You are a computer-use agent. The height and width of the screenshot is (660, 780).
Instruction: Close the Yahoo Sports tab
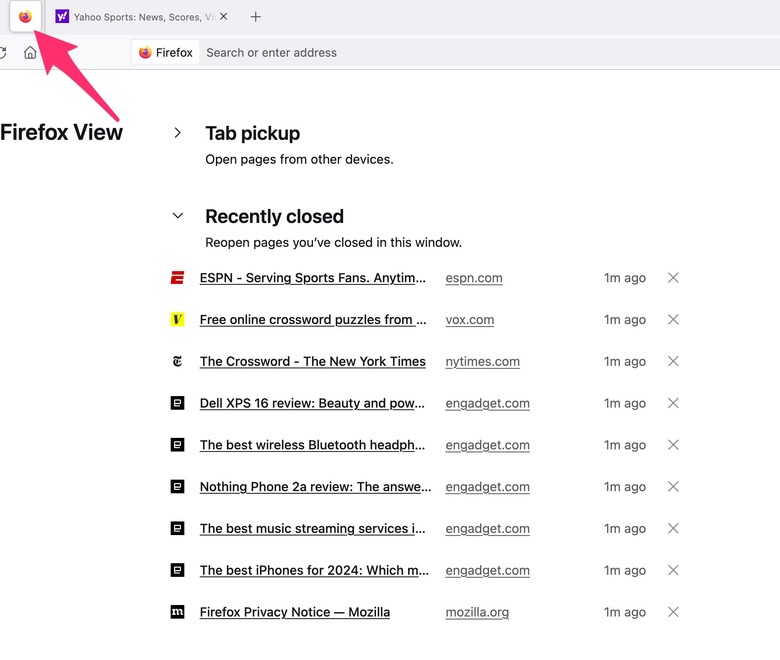pyautogui.click(x=224, y=16)
